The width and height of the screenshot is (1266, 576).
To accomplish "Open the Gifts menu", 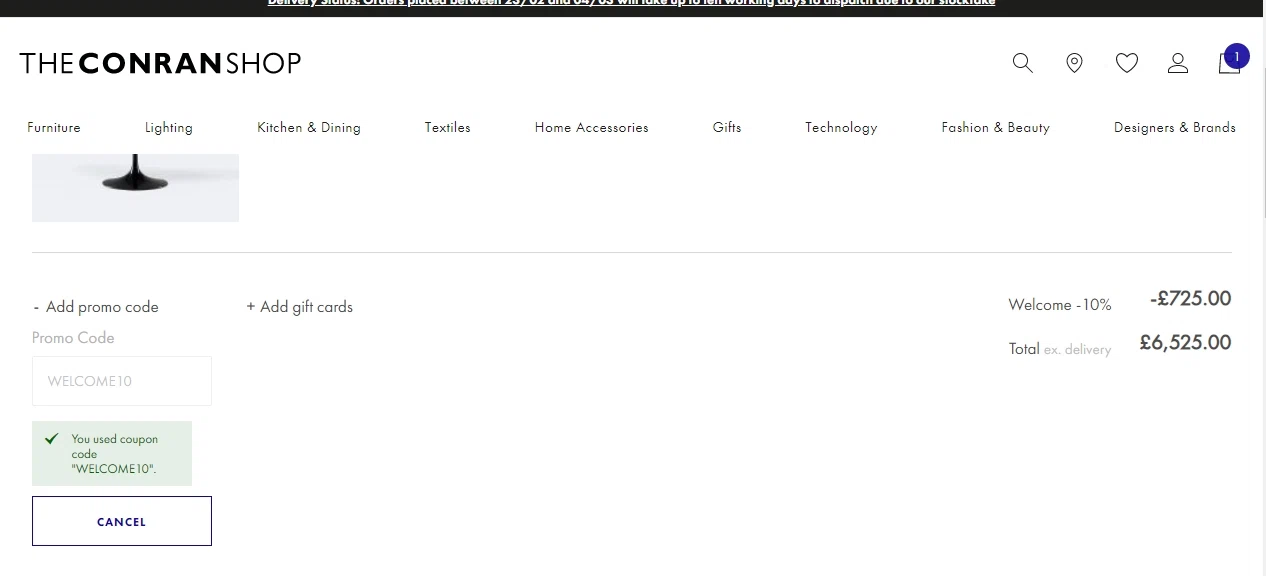I will (727, 127).
